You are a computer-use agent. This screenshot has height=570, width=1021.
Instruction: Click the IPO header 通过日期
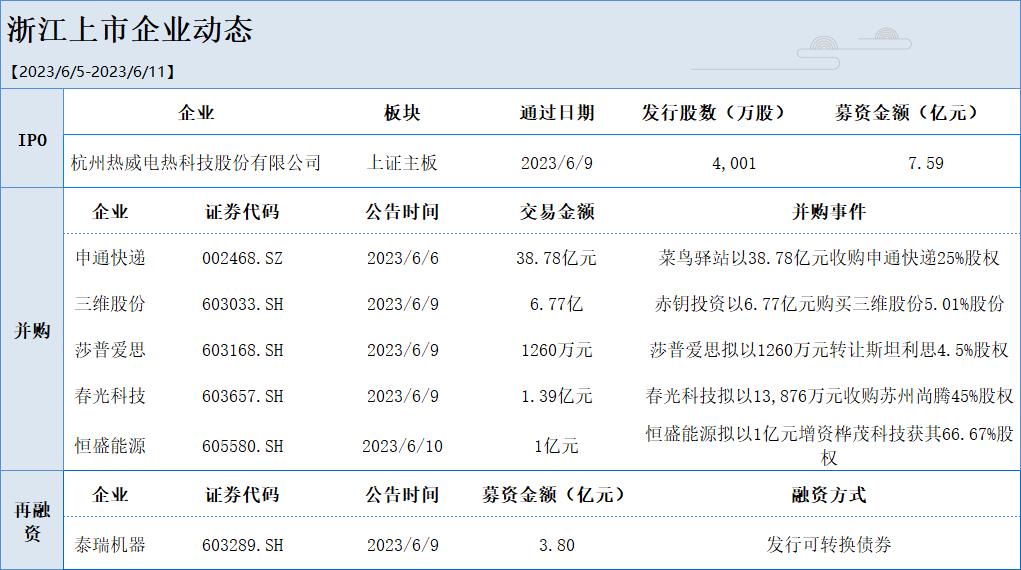point(557,113)
